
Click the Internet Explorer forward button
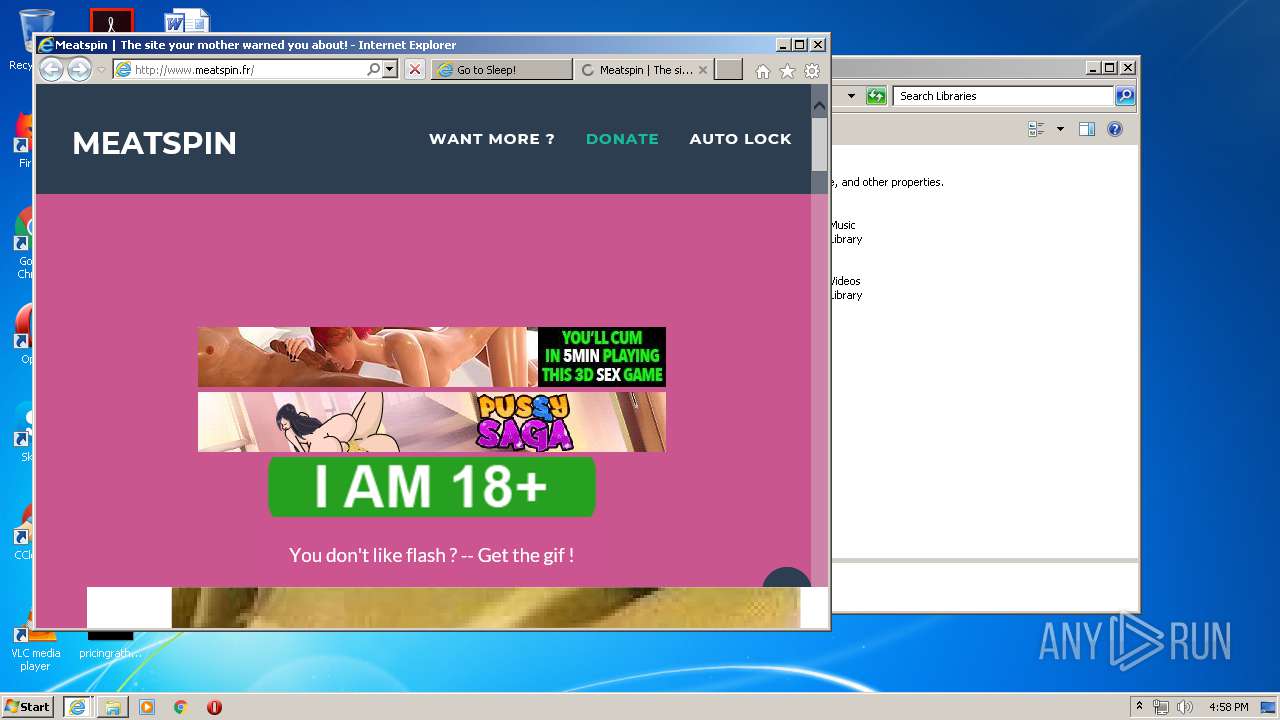(x=79, y=69)
